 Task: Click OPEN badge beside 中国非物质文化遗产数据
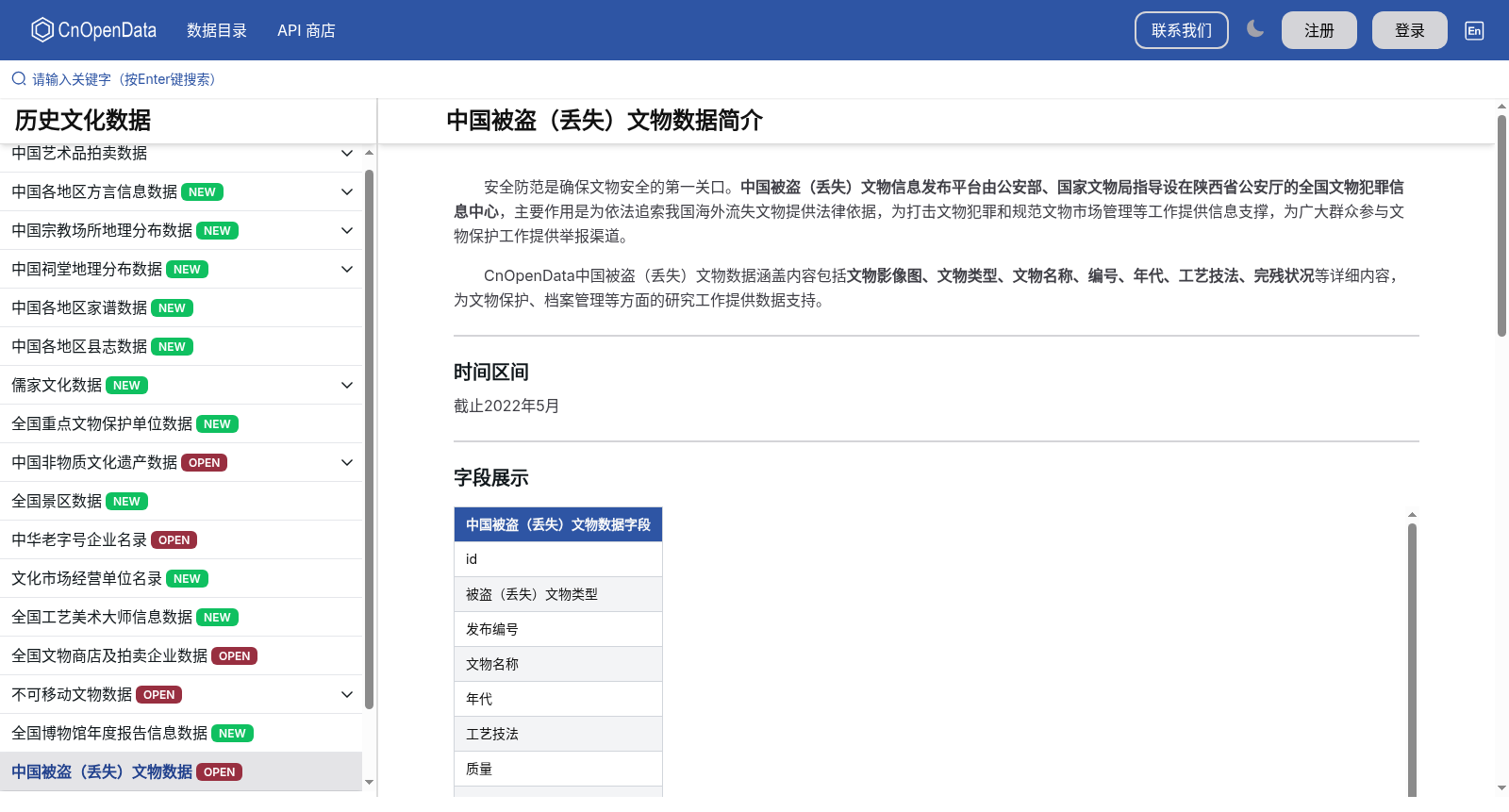[x=204, y=462]
